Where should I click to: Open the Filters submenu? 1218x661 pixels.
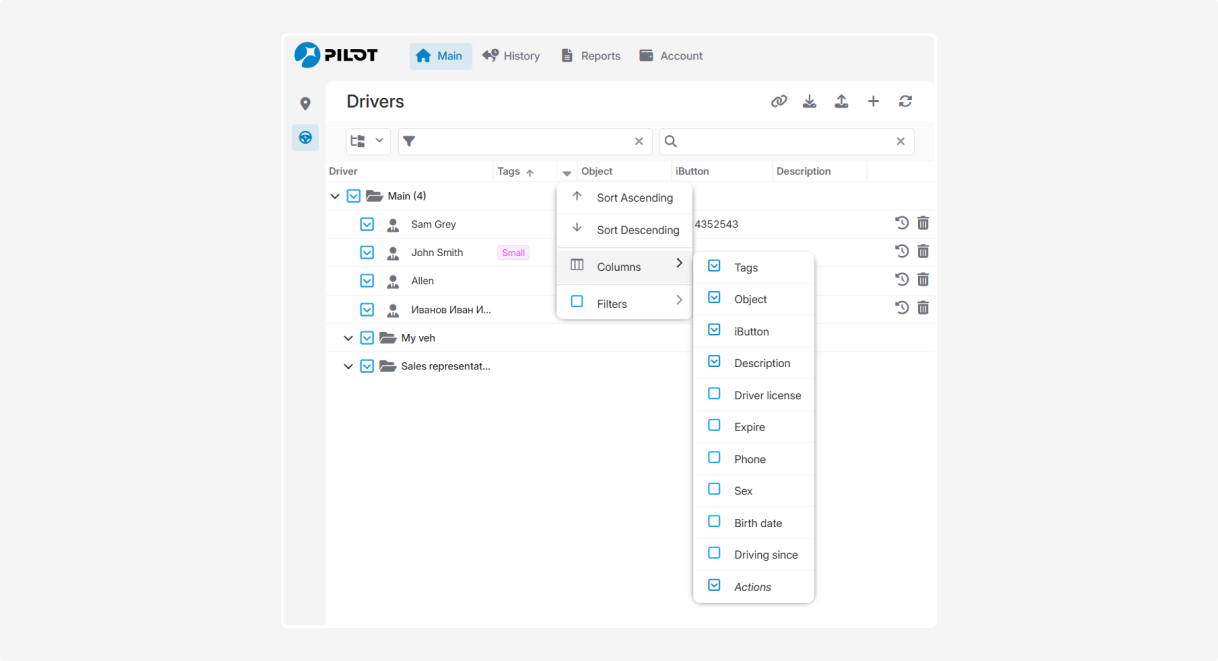(x=624, y=303)
